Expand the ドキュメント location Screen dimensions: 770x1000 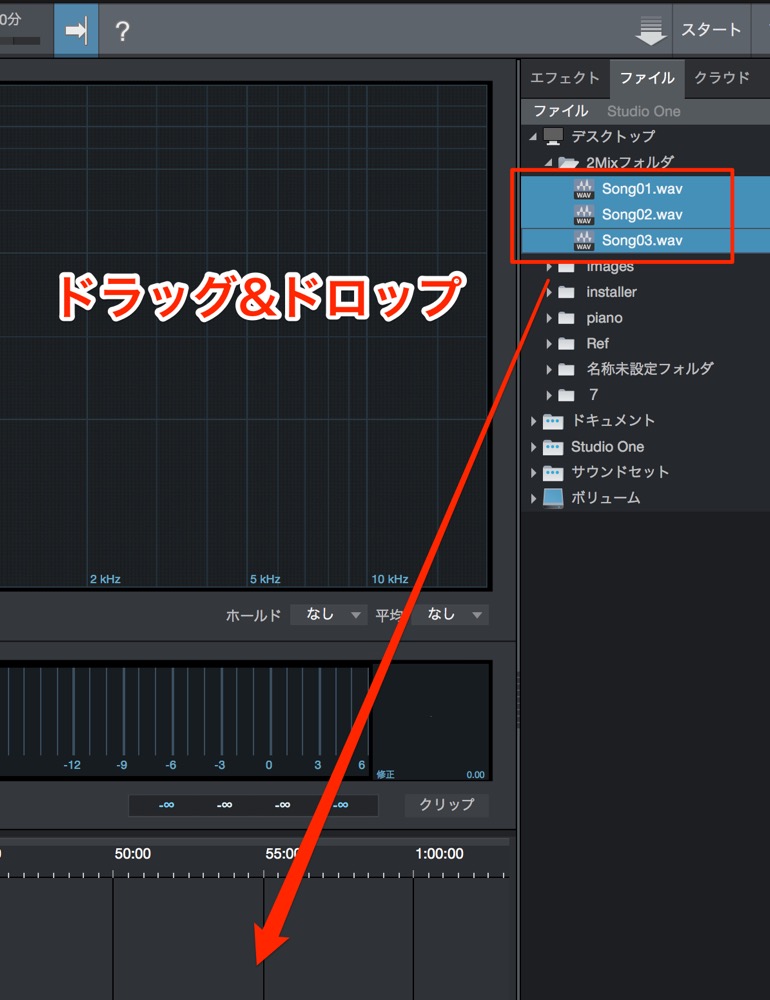point(533,421)
